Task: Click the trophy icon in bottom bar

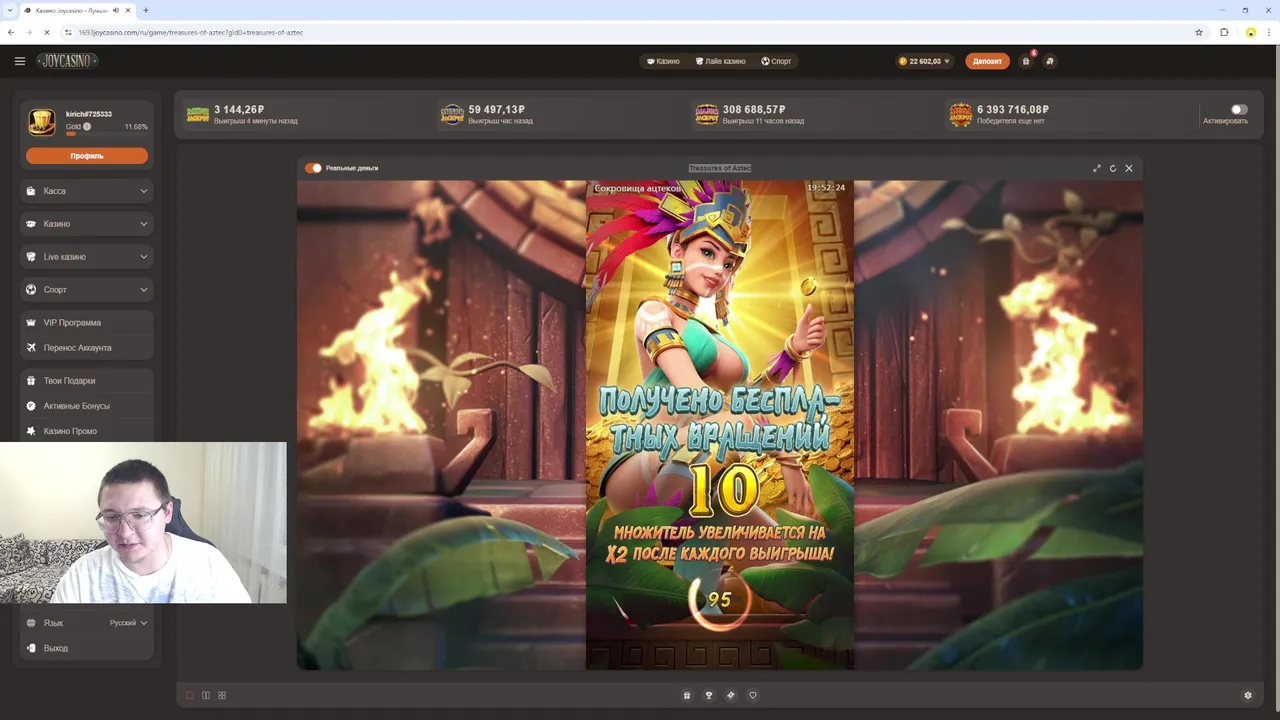Action: click(709, 695)
